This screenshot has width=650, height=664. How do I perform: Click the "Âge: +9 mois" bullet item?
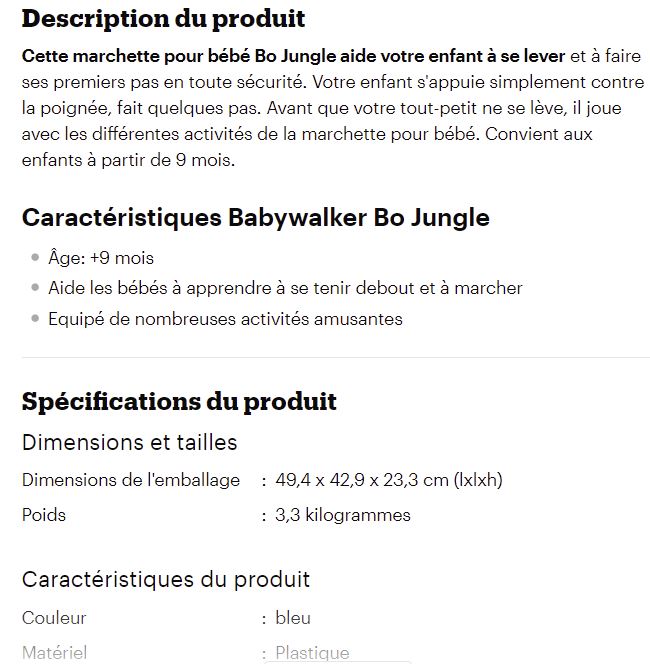(x=101, y=258)
